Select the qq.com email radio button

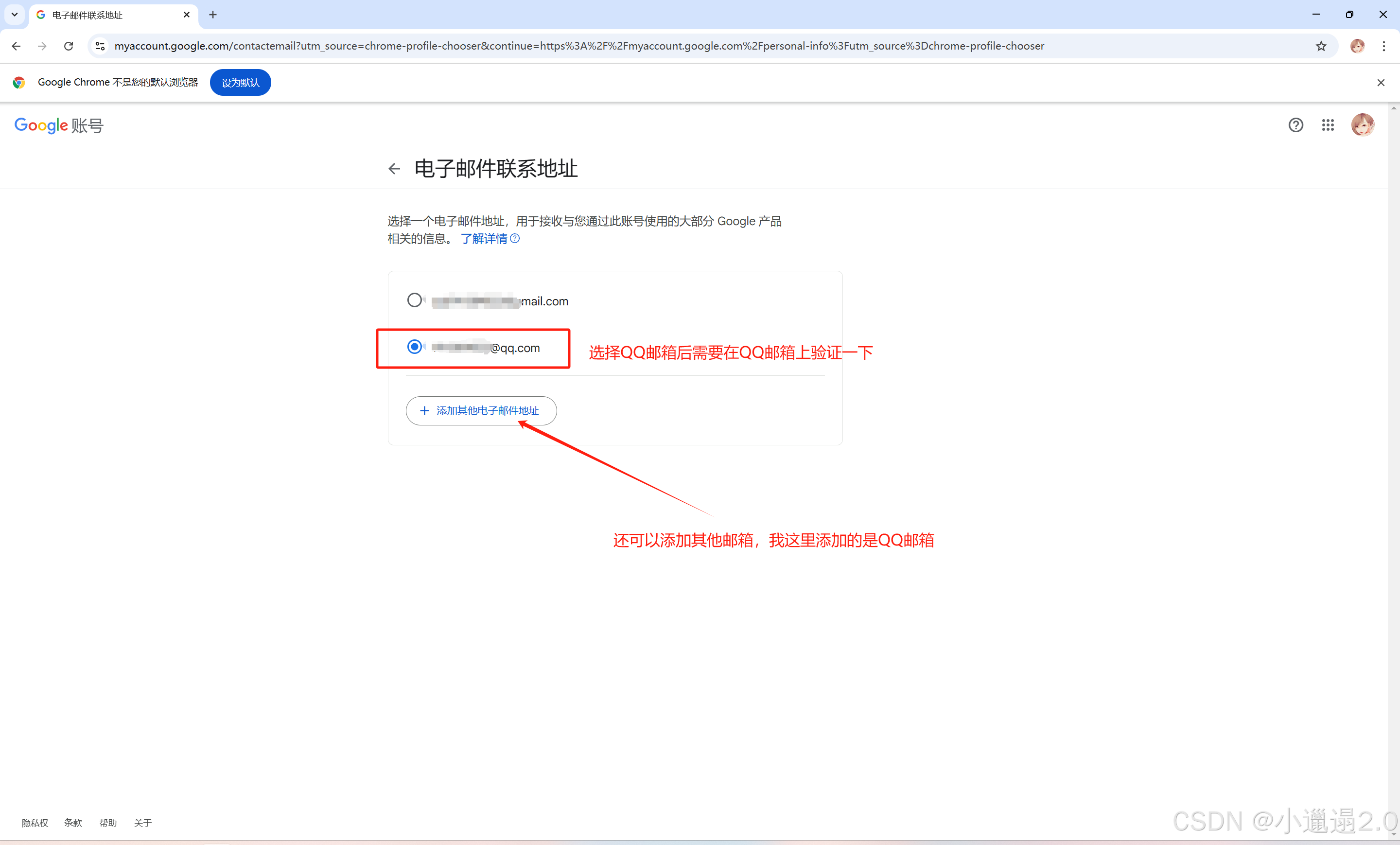(x=415, y=347)
